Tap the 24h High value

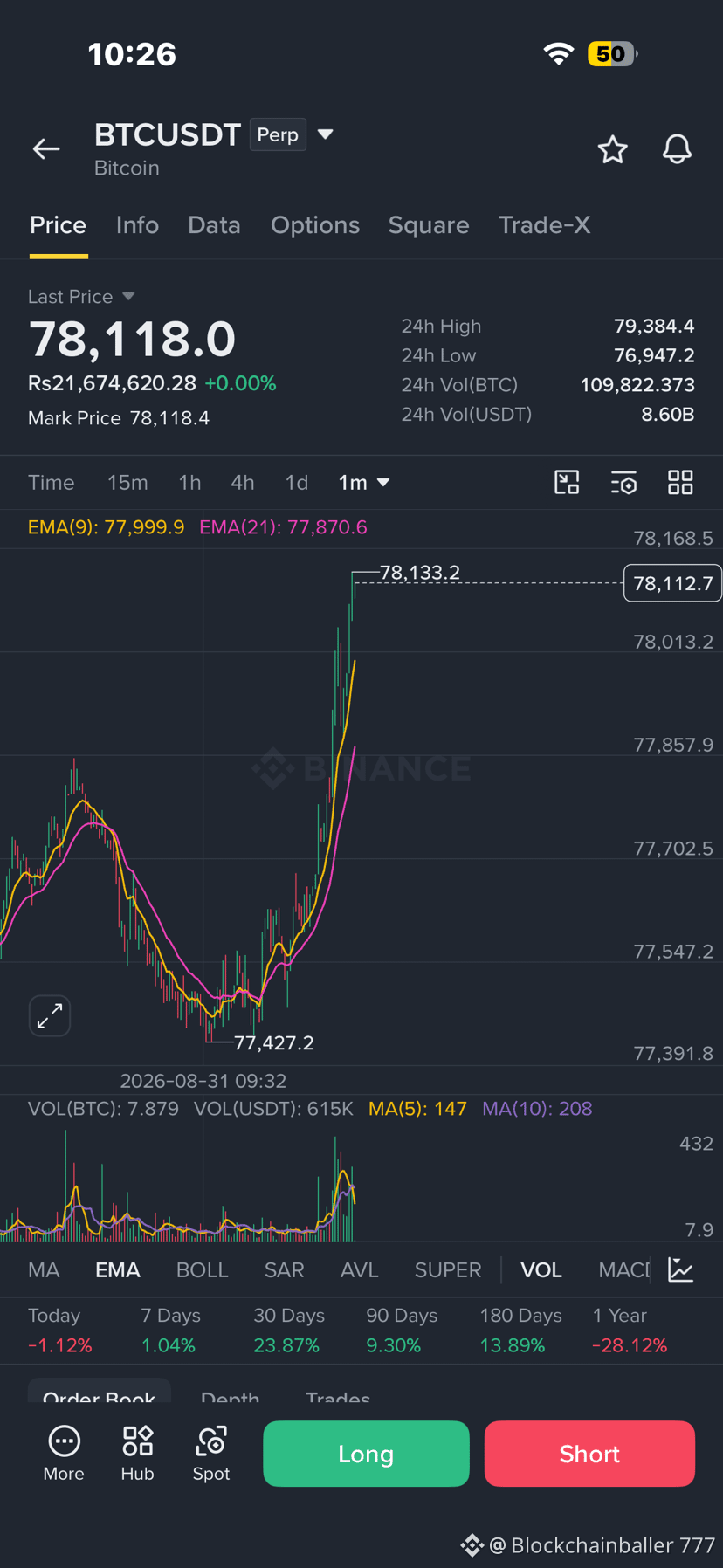(654, 327)
